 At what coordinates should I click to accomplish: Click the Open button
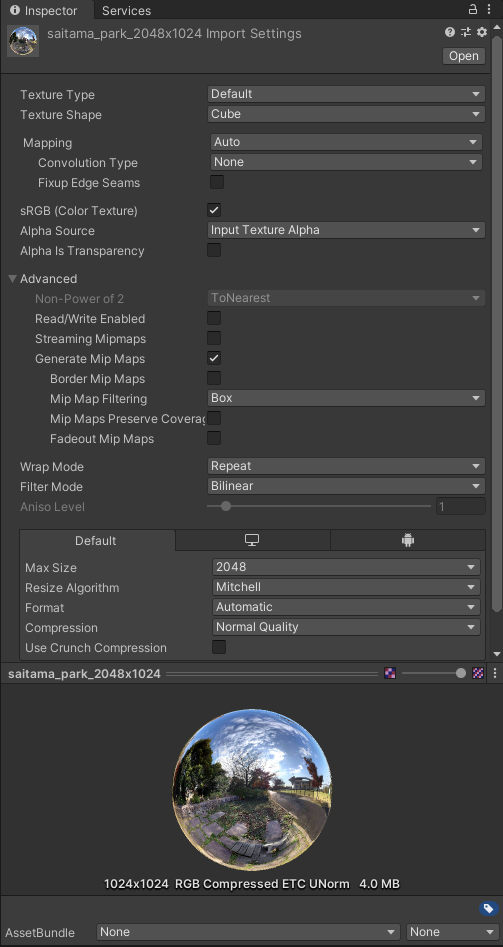click(x=464, y=56)
